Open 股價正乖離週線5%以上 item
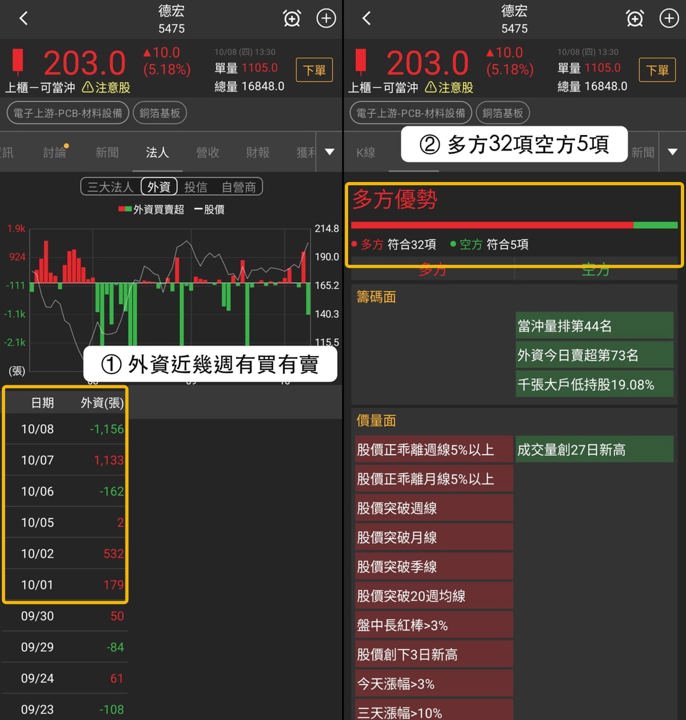The image size is (686, 720). (x=434, y=450)
